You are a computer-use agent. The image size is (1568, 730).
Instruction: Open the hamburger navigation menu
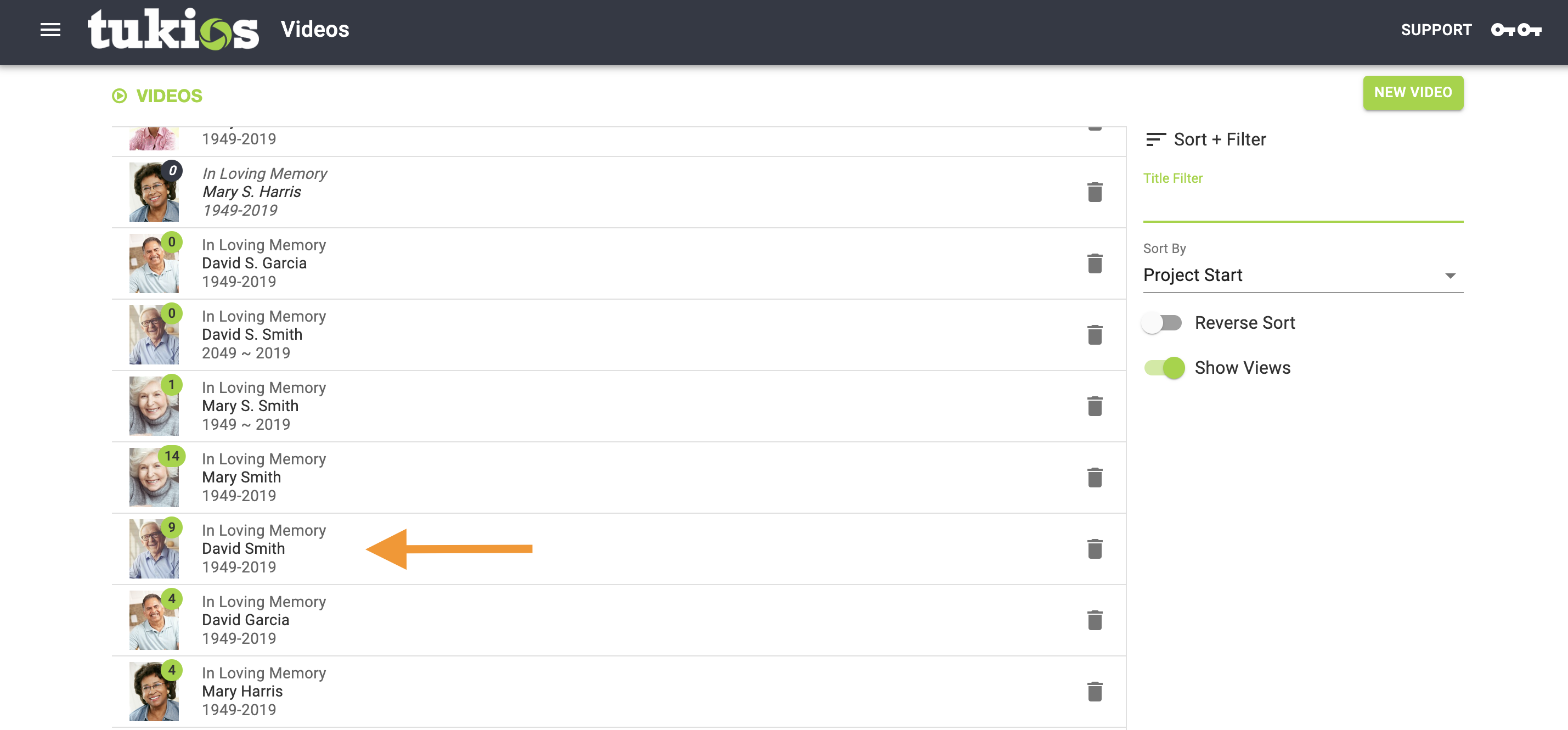(x=50, y=30)
